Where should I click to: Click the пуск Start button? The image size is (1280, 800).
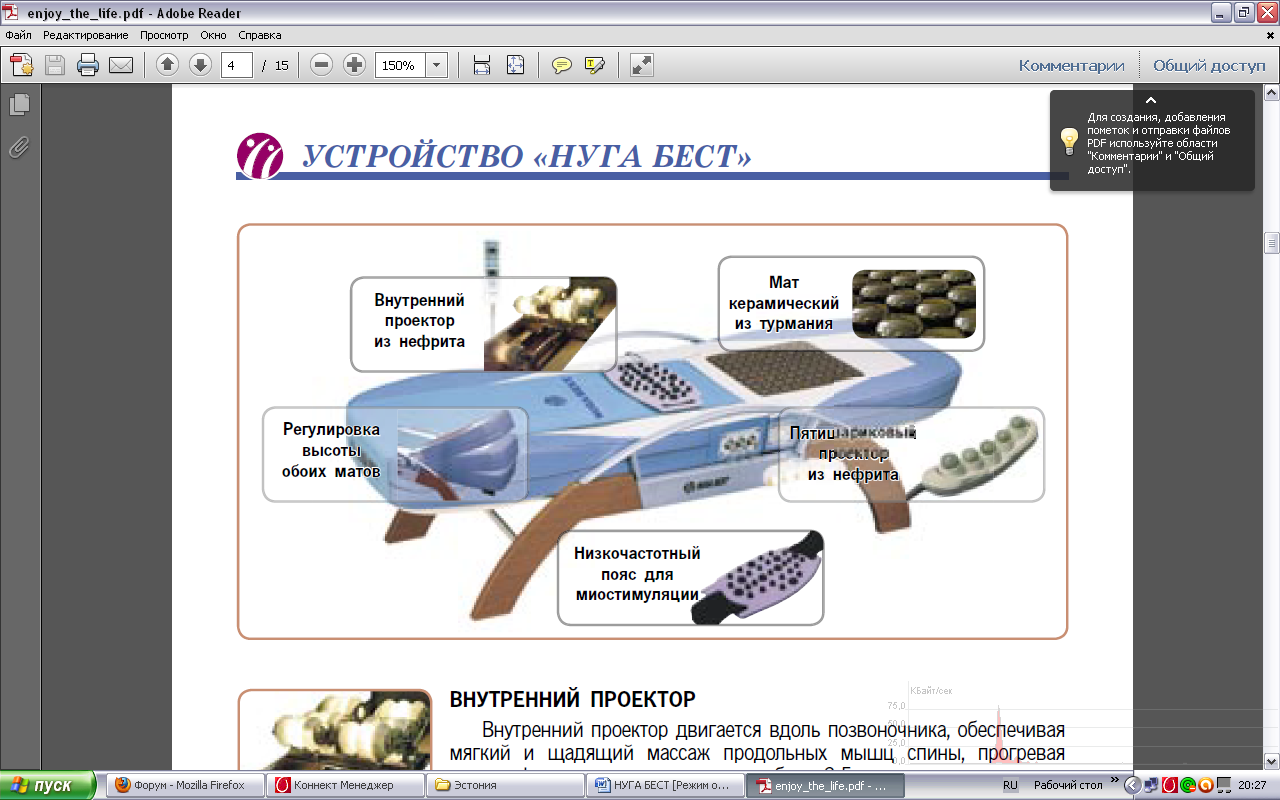(47, 785)
